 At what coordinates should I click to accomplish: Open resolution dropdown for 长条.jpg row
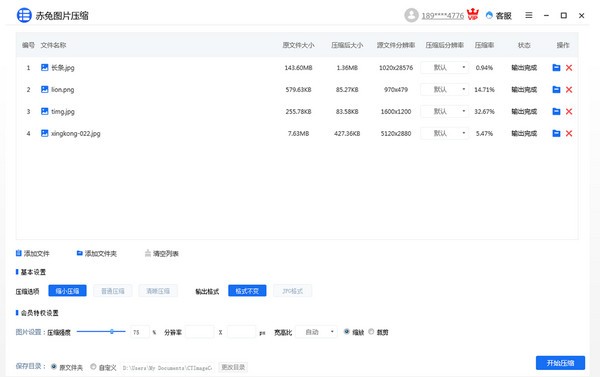[444, 68]
